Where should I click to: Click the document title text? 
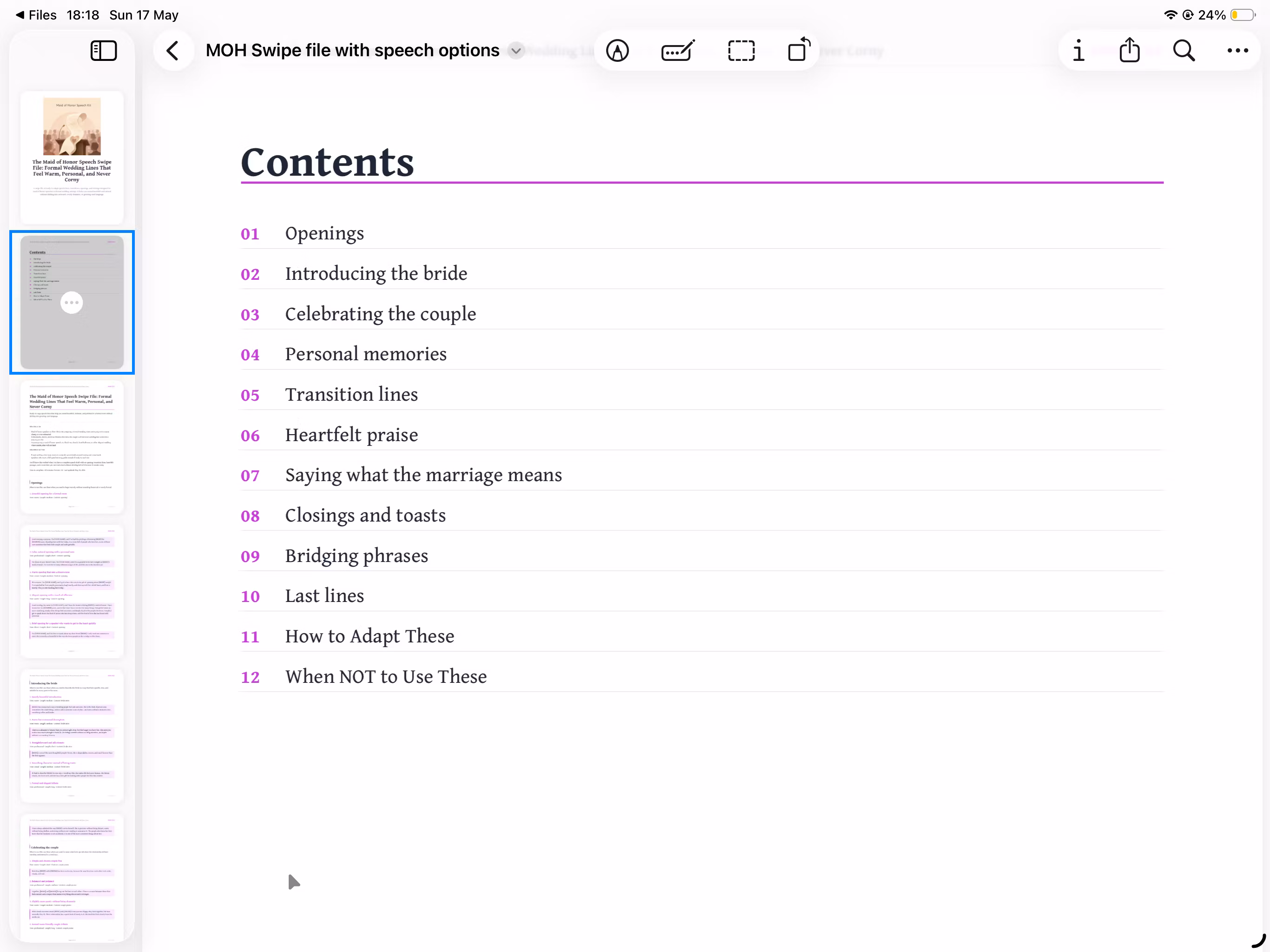tap(352, 51)
